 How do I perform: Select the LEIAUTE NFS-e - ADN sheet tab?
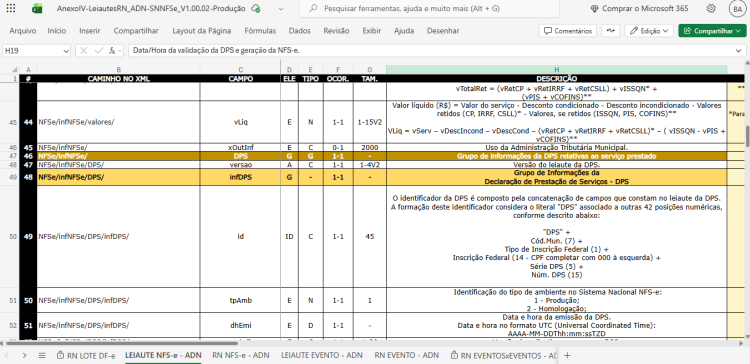pyautogui.click(x=163, y=355)
